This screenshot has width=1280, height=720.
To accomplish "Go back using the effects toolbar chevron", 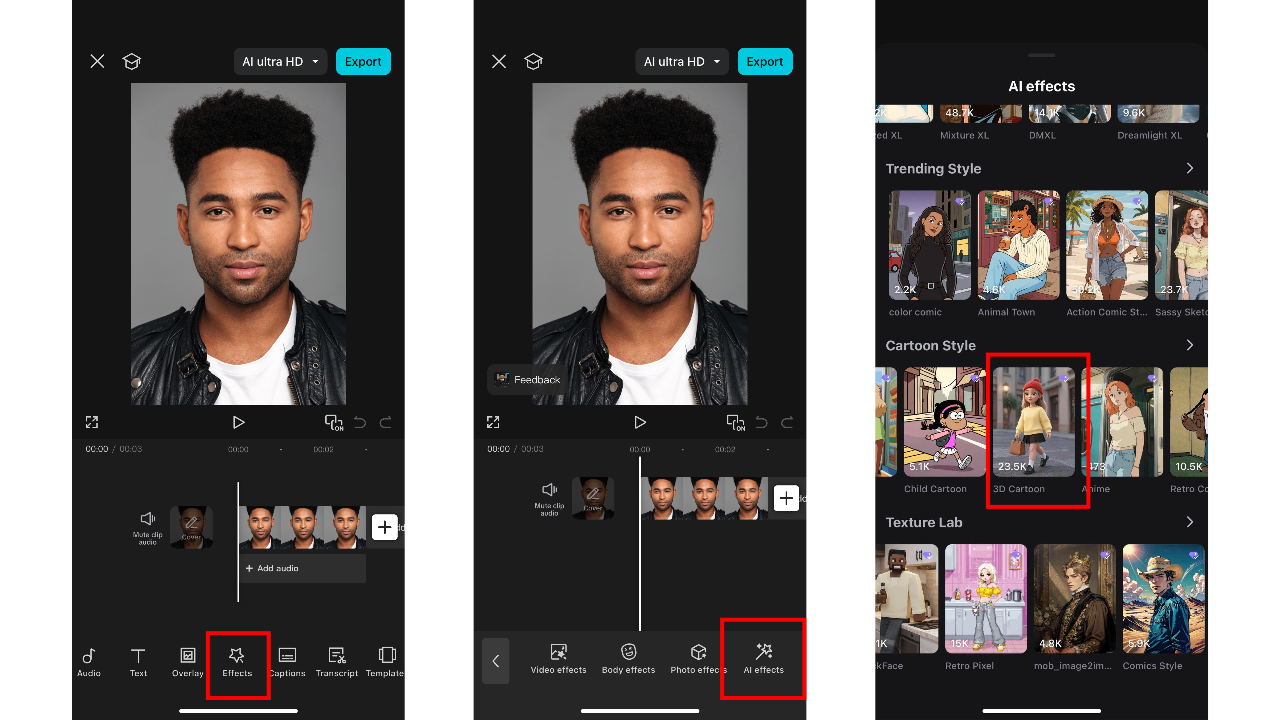I will 496,661.
